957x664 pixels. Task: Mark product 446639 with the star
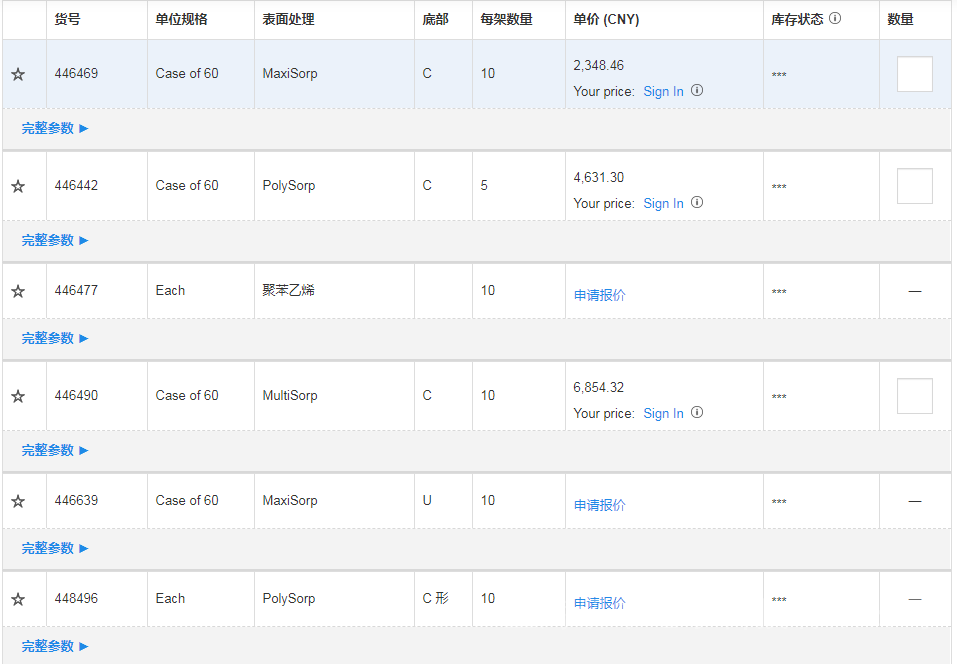point(18,501)
